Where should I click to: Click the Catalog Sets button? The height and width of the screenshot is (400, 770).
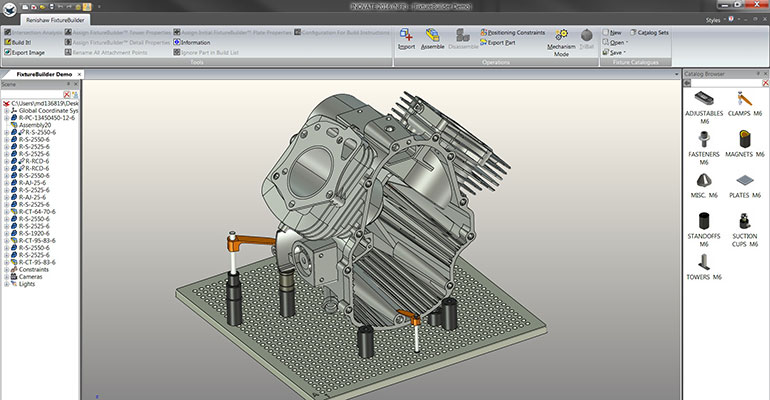649,32
